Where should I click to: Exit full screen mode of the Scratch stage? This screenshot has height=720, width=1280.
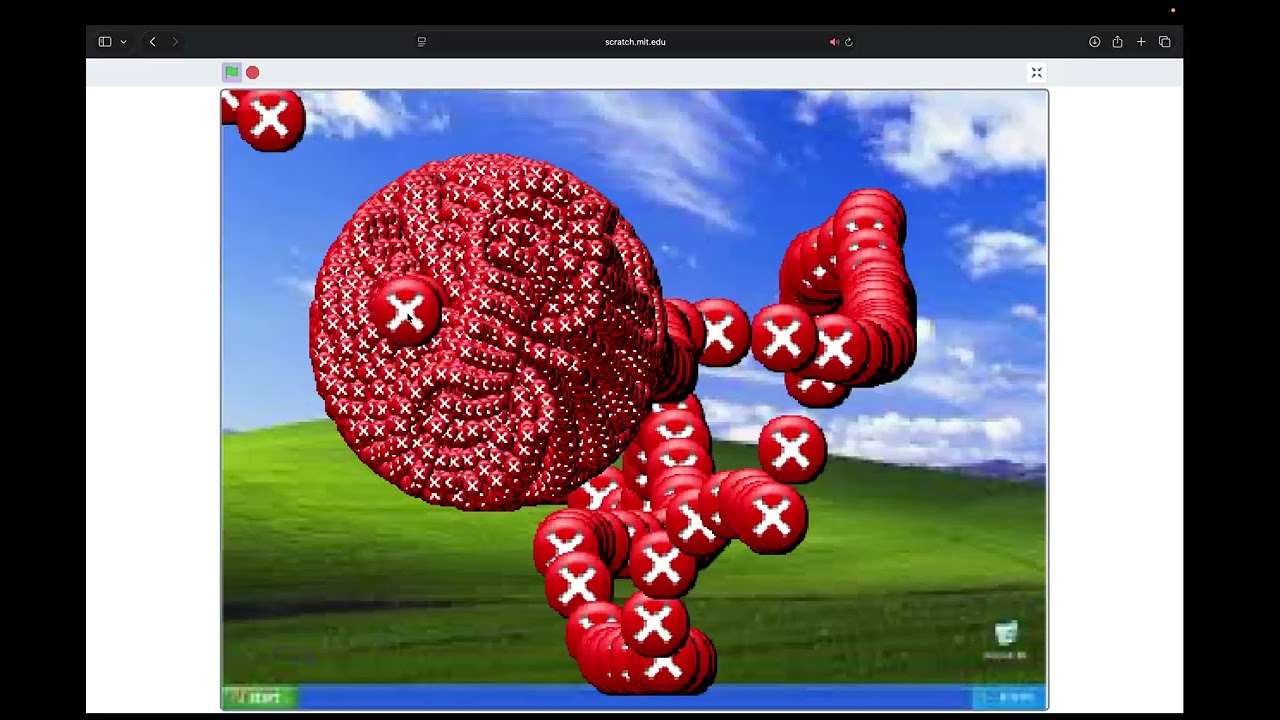1037,72
